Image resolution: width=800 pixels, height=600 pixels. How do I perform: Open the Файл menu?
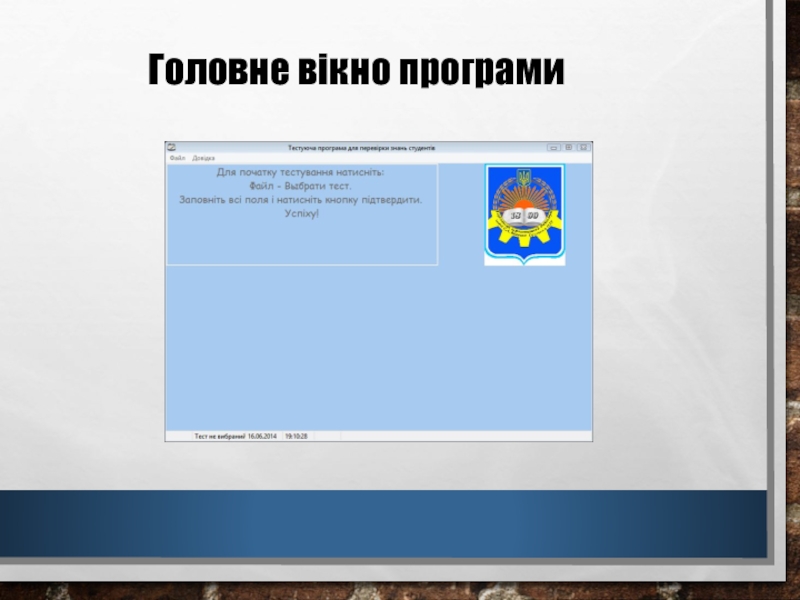(x=175, y=158)
